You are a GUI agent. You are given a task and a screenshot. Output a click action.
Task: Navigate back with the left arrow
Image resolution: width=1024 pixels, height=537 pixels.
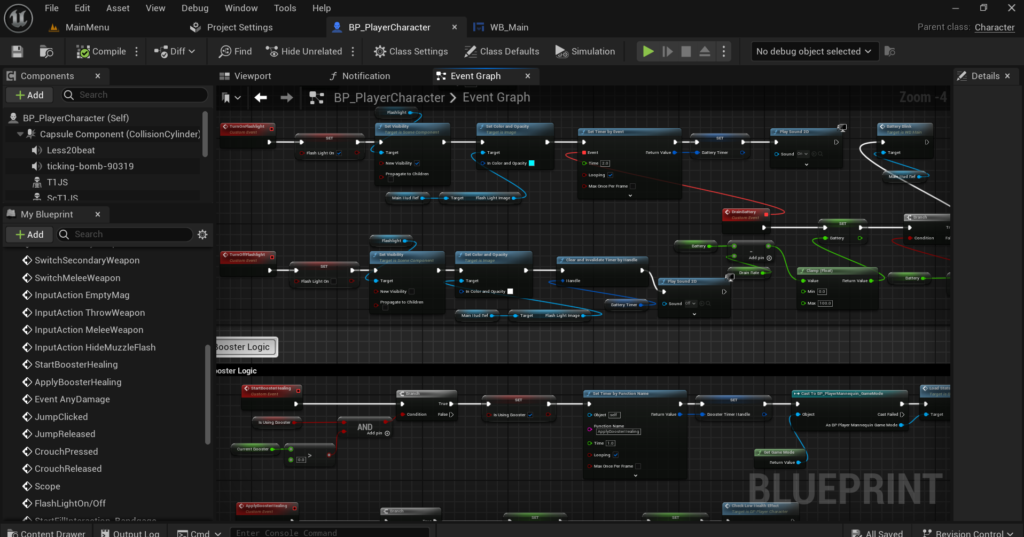coord(261,97)
